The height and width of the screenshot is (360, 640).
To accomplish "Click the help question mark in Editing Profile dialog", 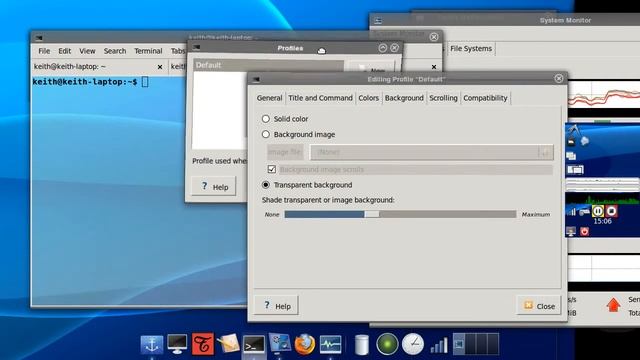I will coord(277,305).
